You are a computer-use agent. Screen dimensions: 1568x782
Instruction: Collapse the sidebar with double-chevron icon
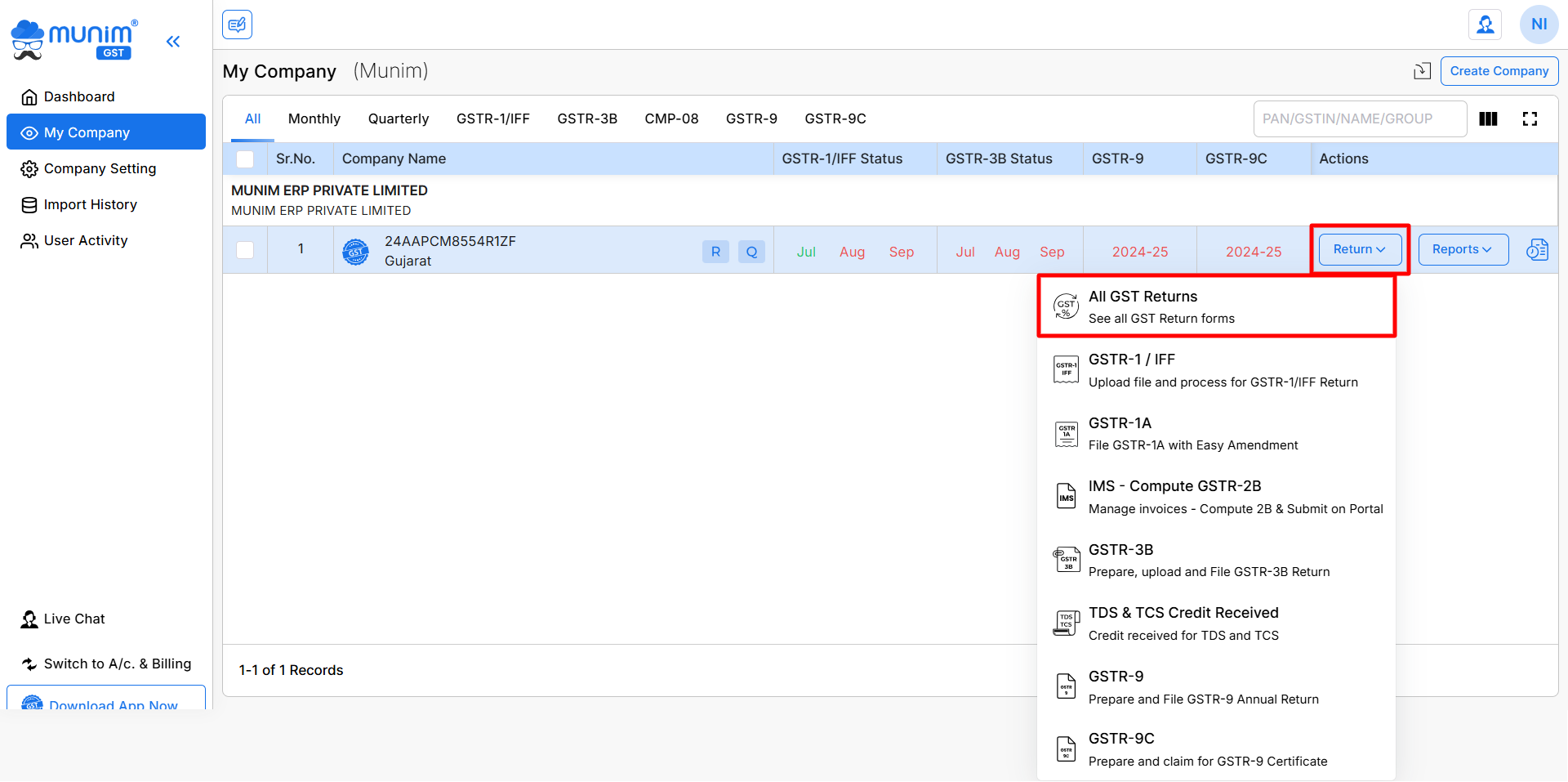coord(173,42)
